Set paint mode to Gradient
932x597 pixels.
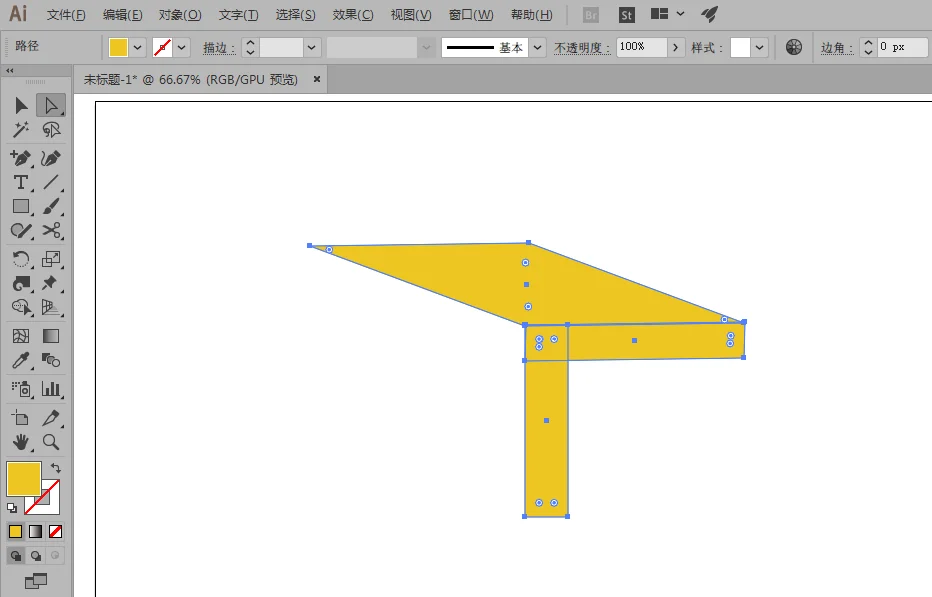pos(36,532)
